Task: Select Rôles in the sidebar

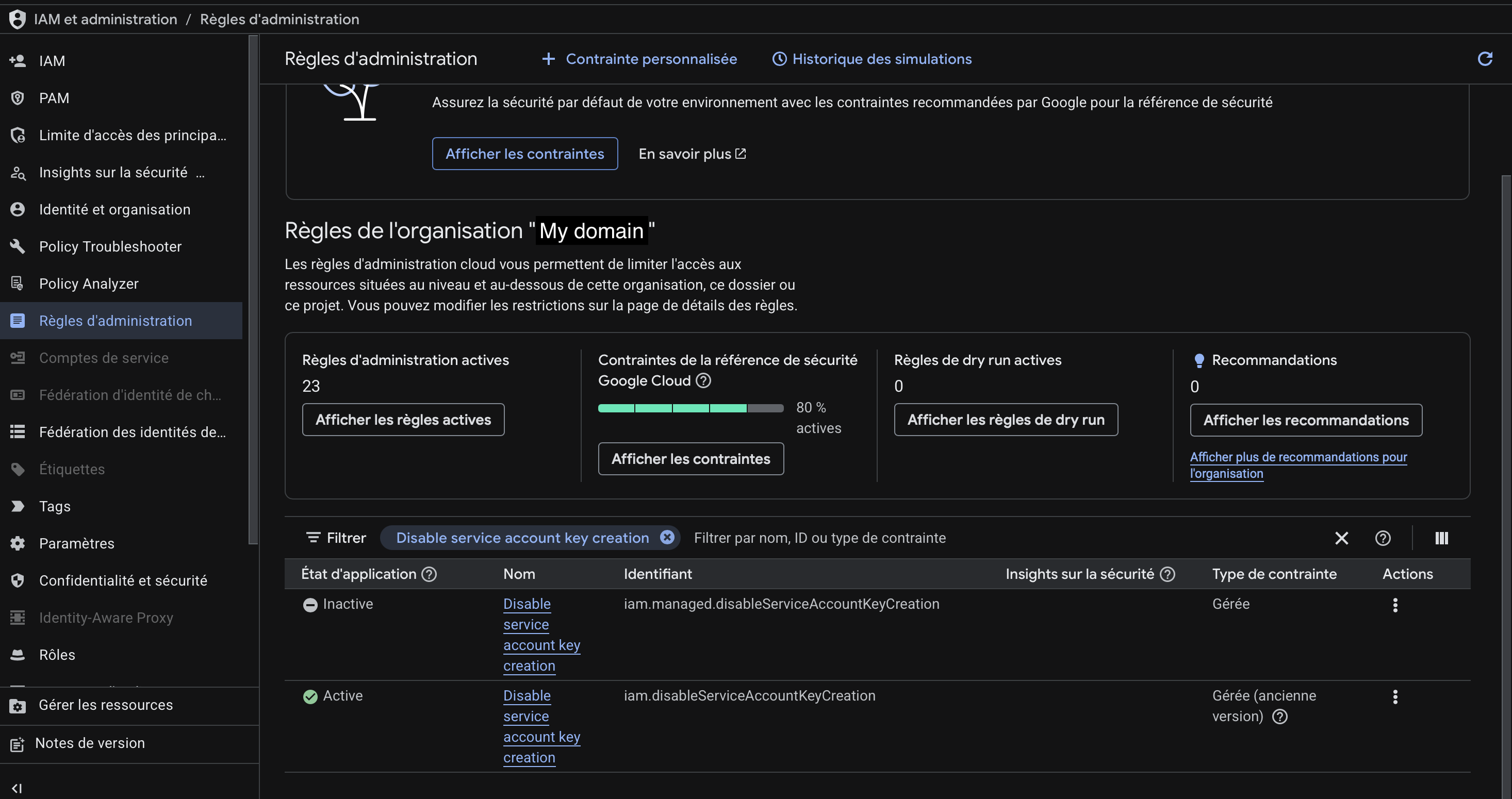Action: (x=57, y=655)
